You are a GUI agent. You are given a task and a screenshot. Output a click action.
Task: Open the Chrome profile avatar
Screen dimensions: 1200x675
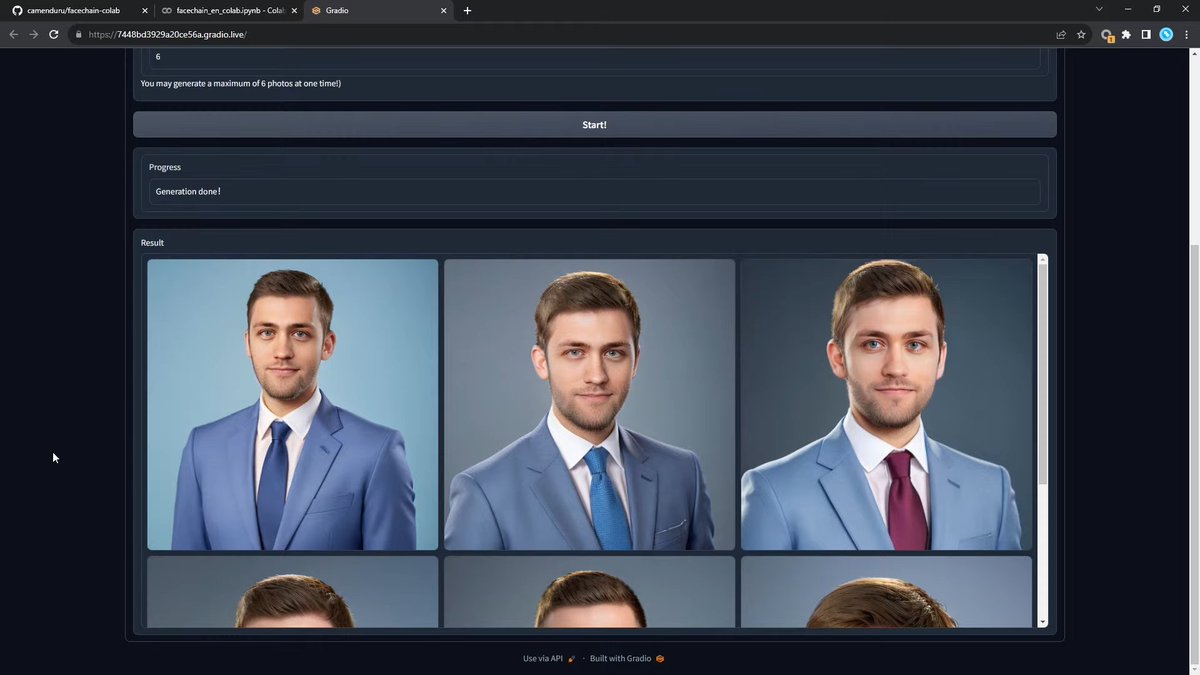coord(1166,34)
